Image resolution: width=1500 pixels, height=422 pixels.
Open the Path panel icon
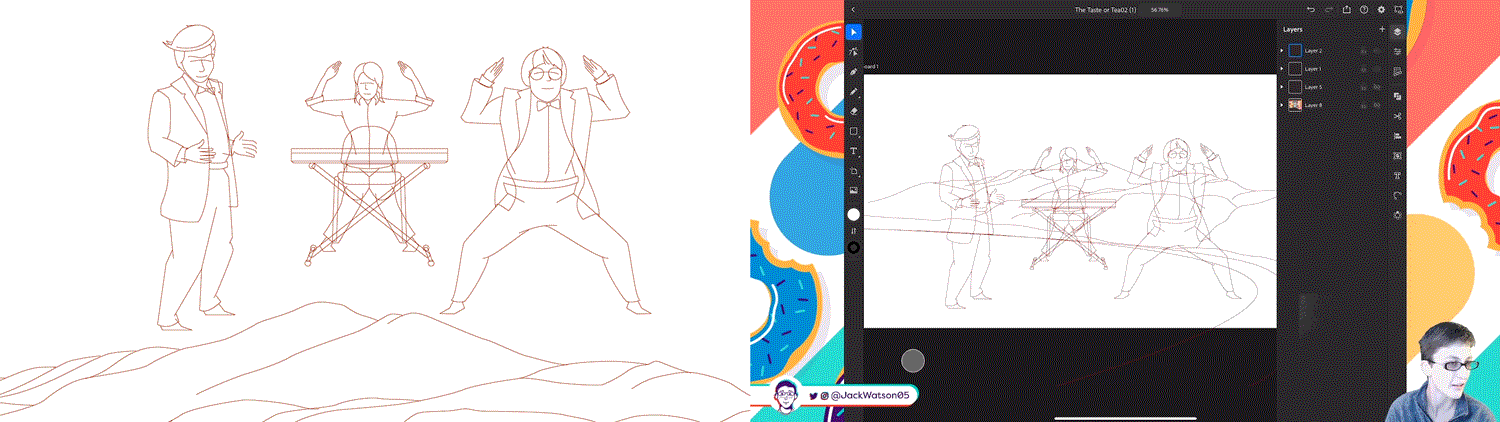click(1397, 195)
